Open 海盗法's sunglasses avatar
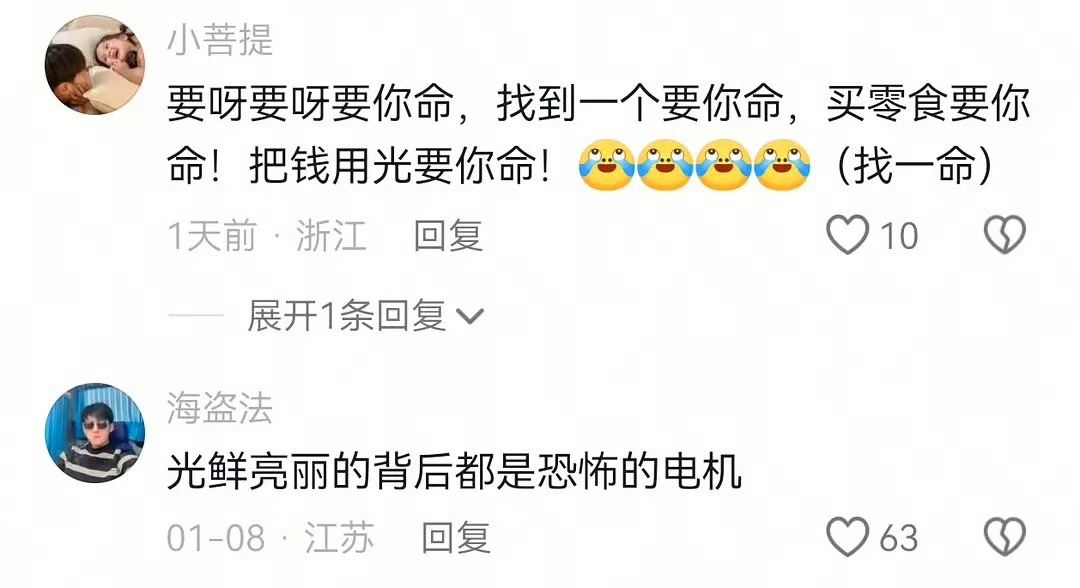Screen dimensions: 1080x588 [x=95, y=433]
